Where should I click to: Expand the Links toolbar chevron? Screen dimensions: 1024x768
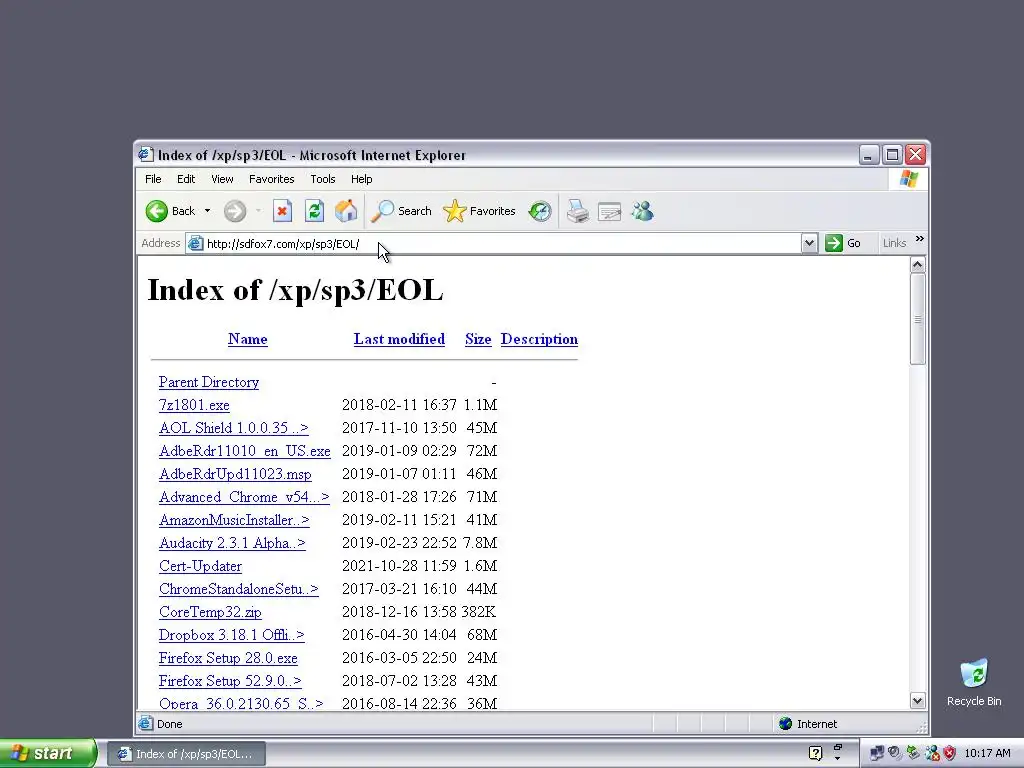click(x=920, y=239)
